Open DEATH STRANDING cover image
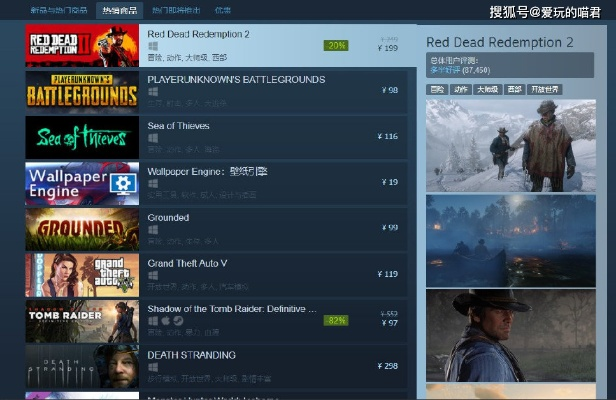The width and height of the screenshot is (616, 400). [82, 367]
